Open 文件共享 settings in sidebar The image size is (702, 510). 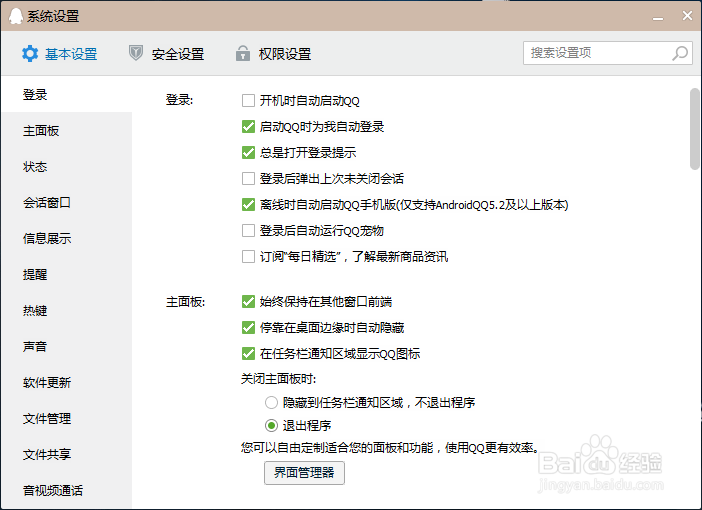(x=67, y=454)
